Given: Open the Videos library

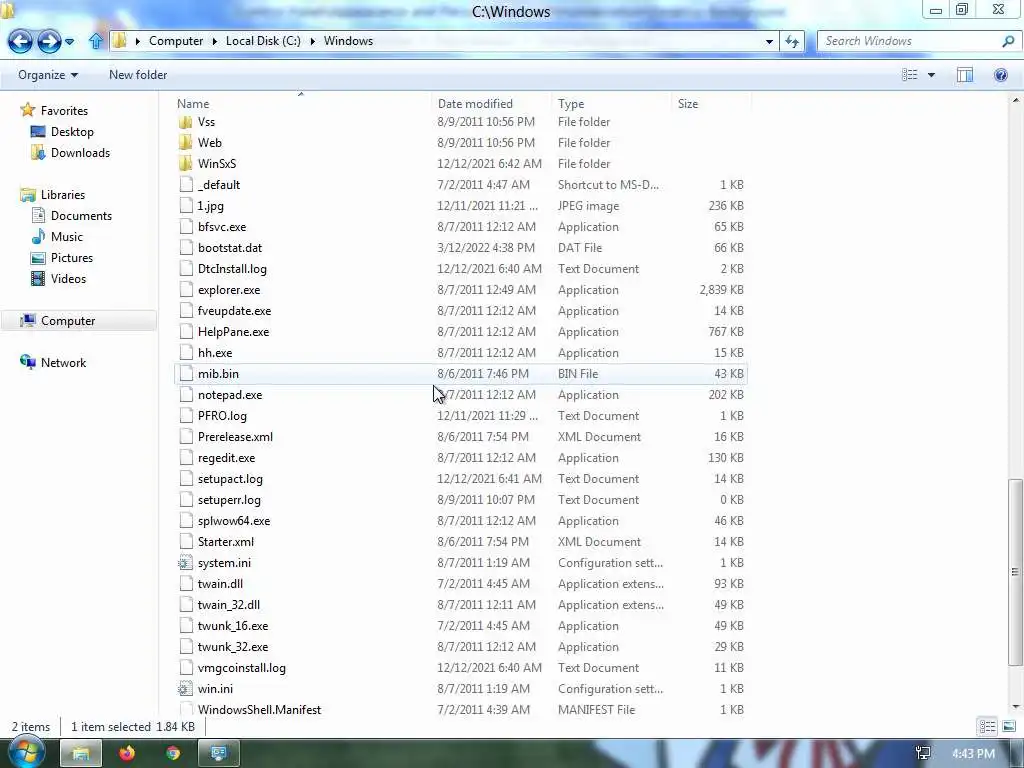Looking at the screenshot, I should click(68, 279).
